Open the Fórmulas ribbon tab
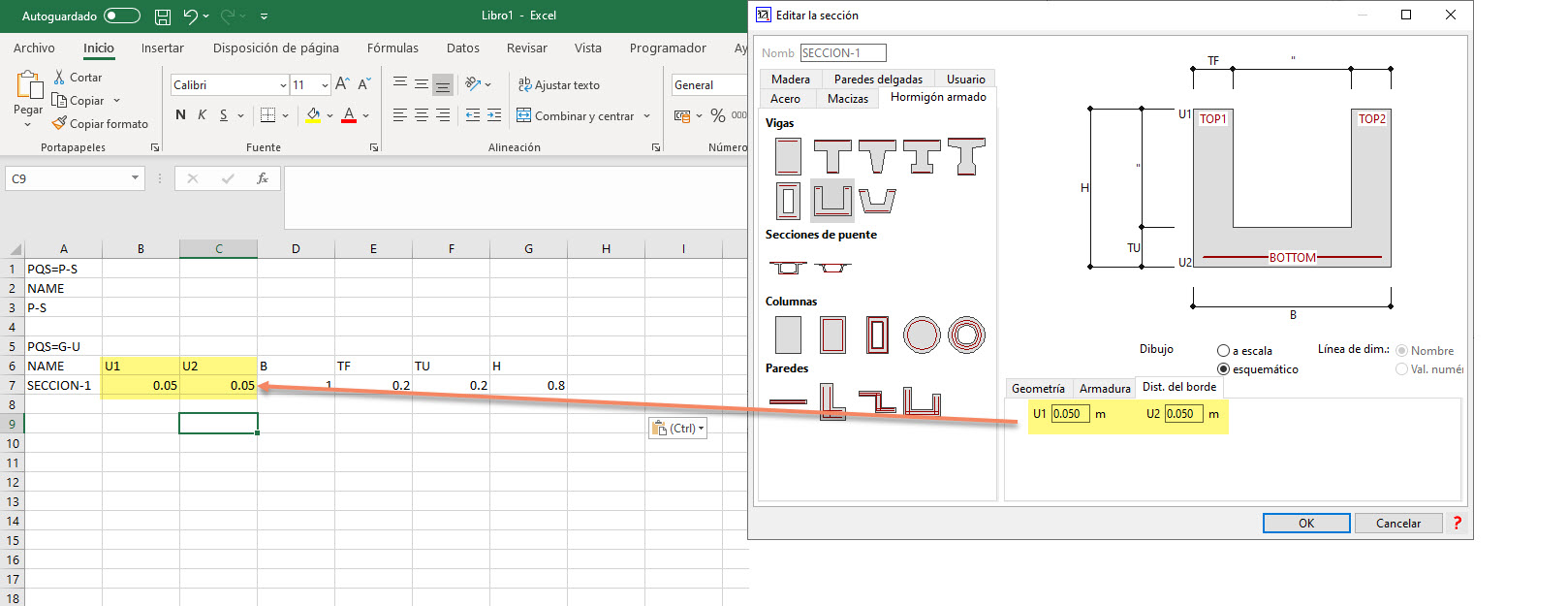This screenshot has height=606, width=1568. pyautogui.click(x=392, y=48)
